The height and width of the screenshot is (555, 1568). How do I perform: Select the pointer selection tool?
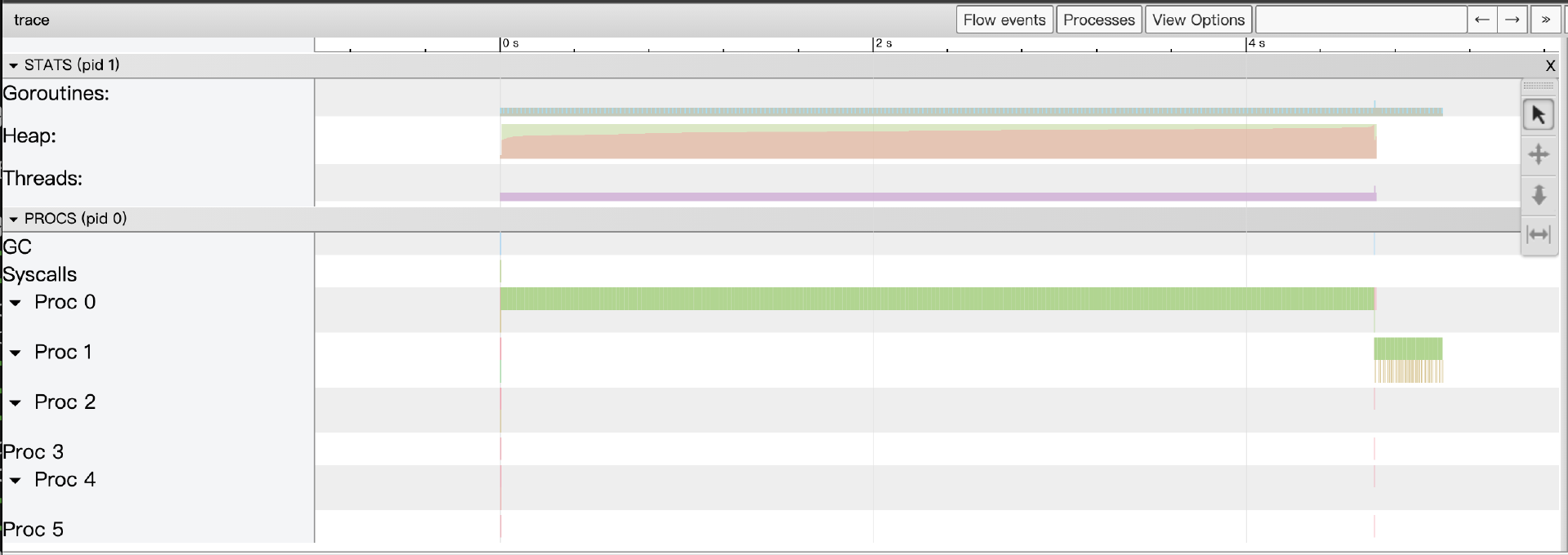coord(1538,115)
